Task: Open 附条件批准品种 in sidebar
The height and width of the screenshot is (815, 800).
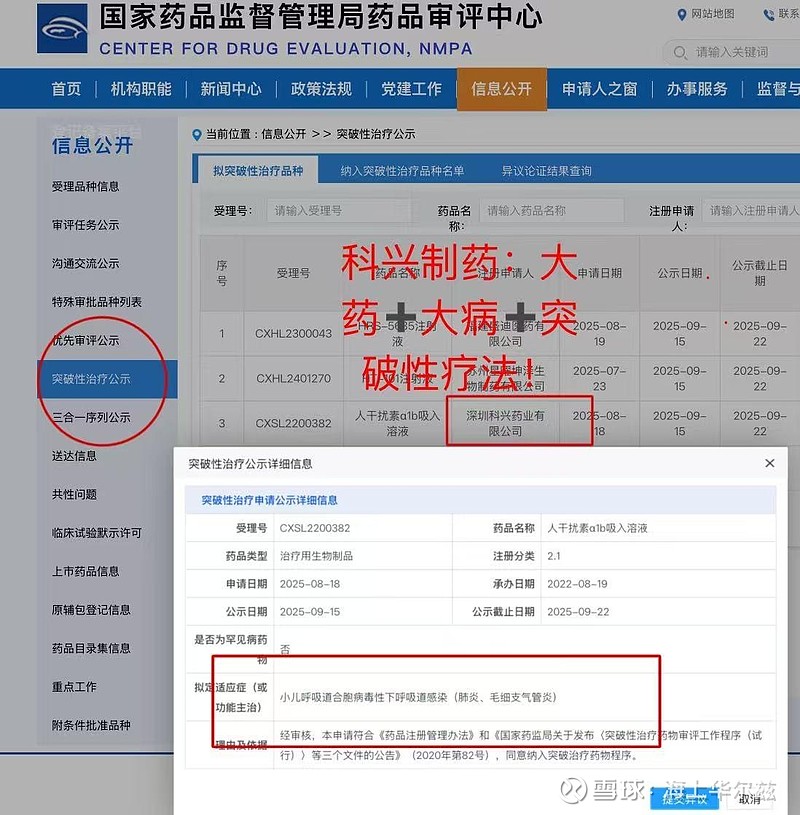Action: [x=91, y=725]
